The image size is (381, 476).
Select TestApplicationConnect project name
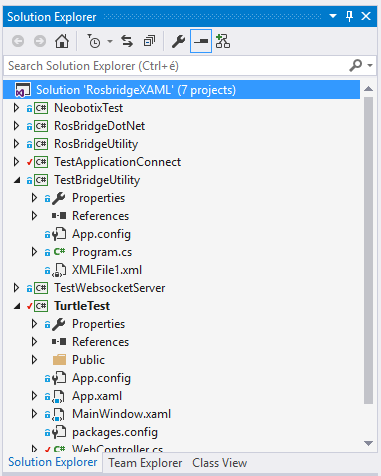117,162
